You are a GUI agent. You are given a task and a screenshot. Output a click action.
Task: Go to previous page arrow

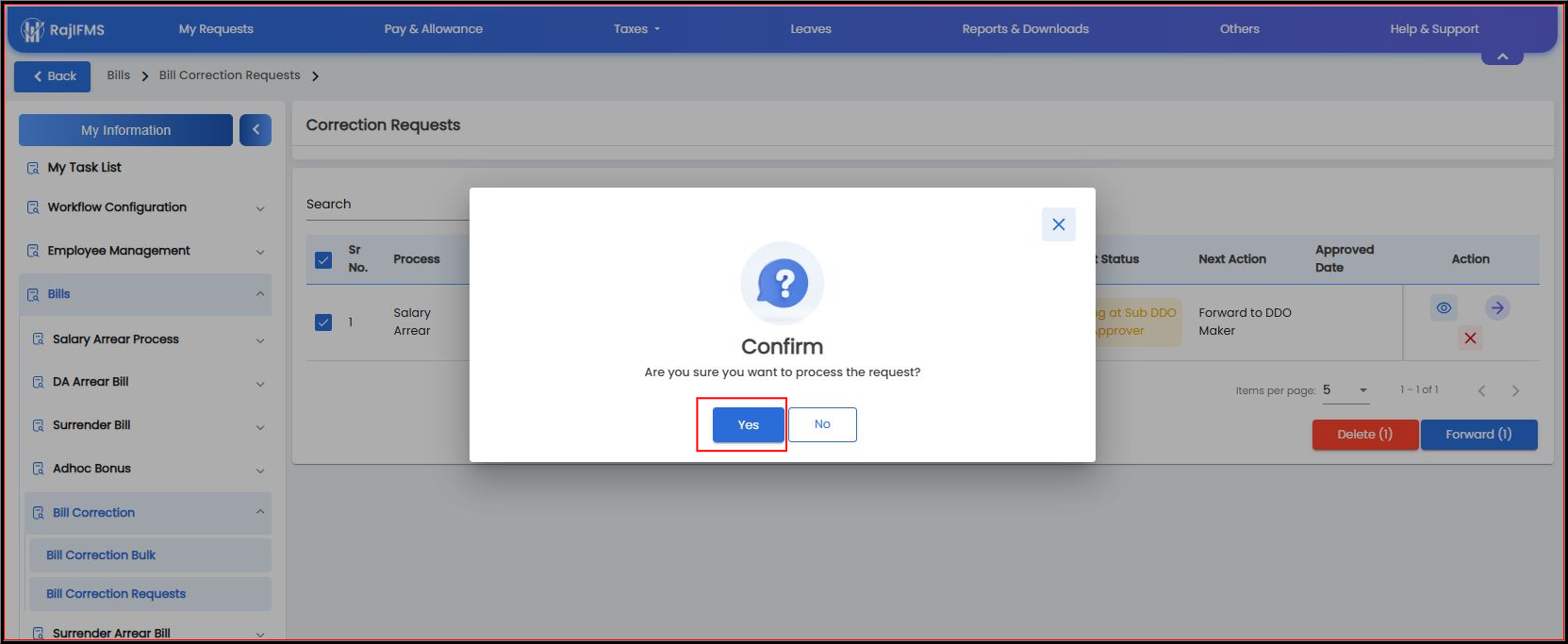point(1482,390)
